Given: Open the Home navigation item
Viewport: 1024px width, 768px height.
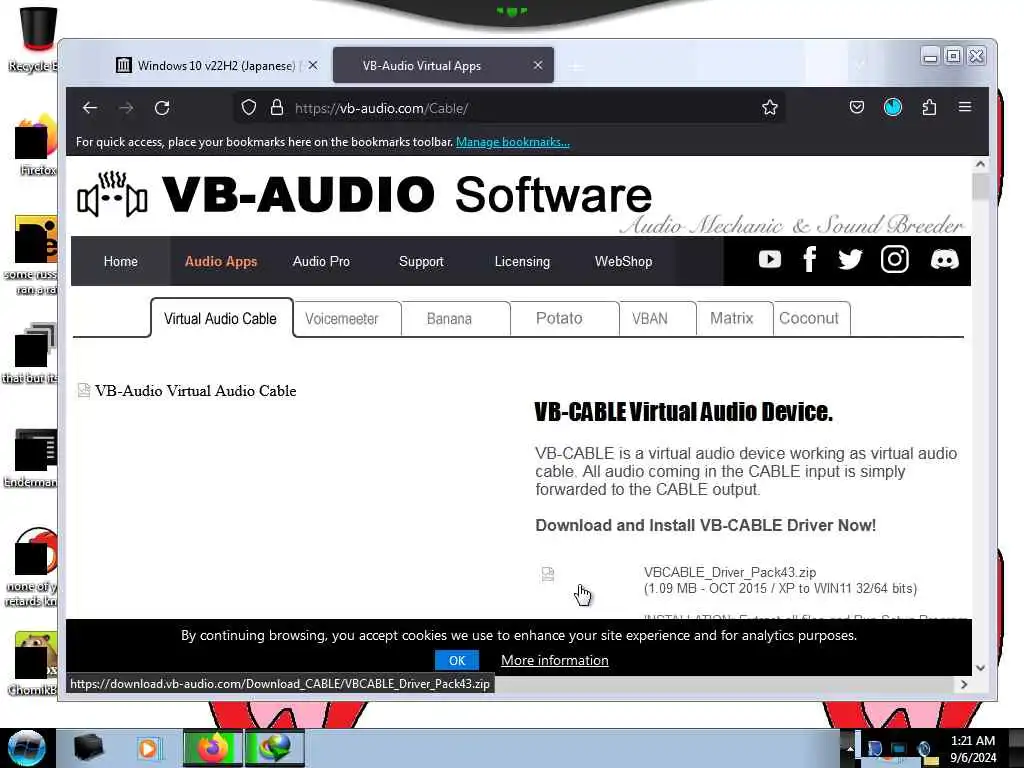Looking at the screenshot, I should pos(121,261).
